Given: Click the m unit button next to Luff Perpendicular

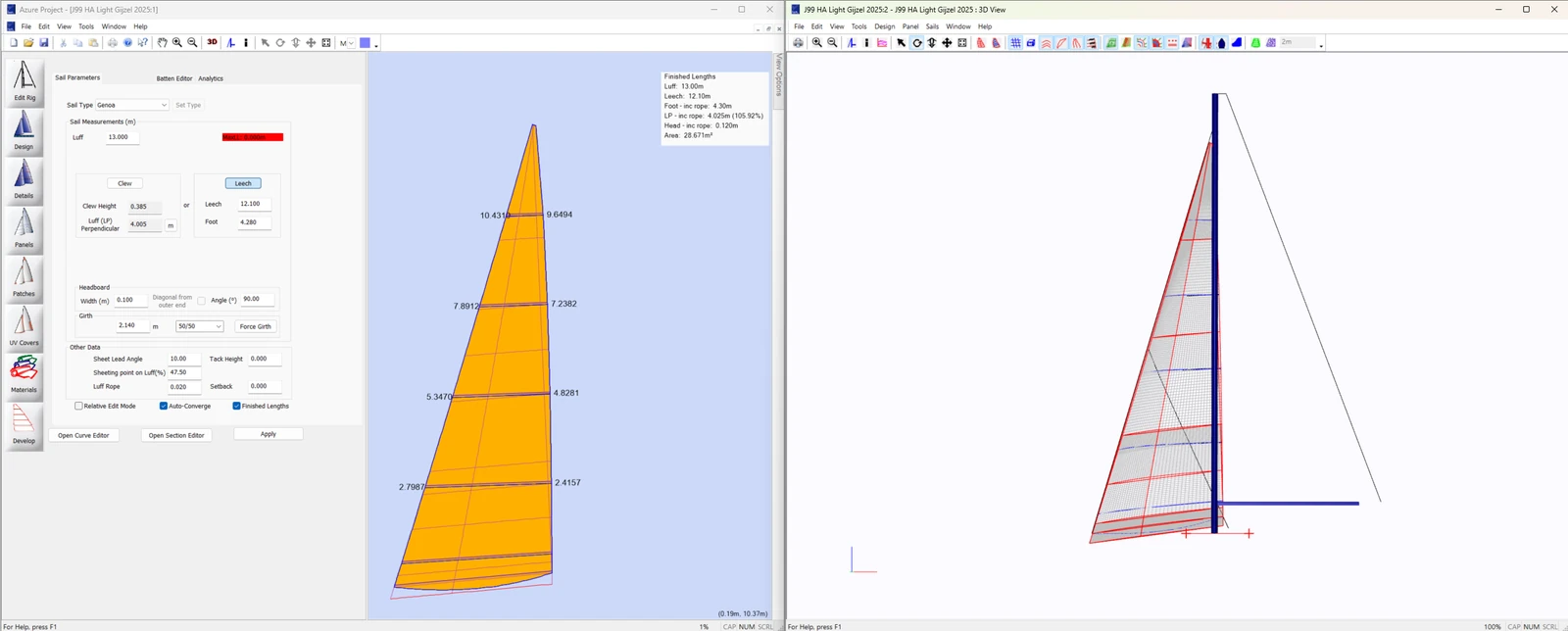Looking at the screenshot, I should pyautogui.click(x=171, y=225).
